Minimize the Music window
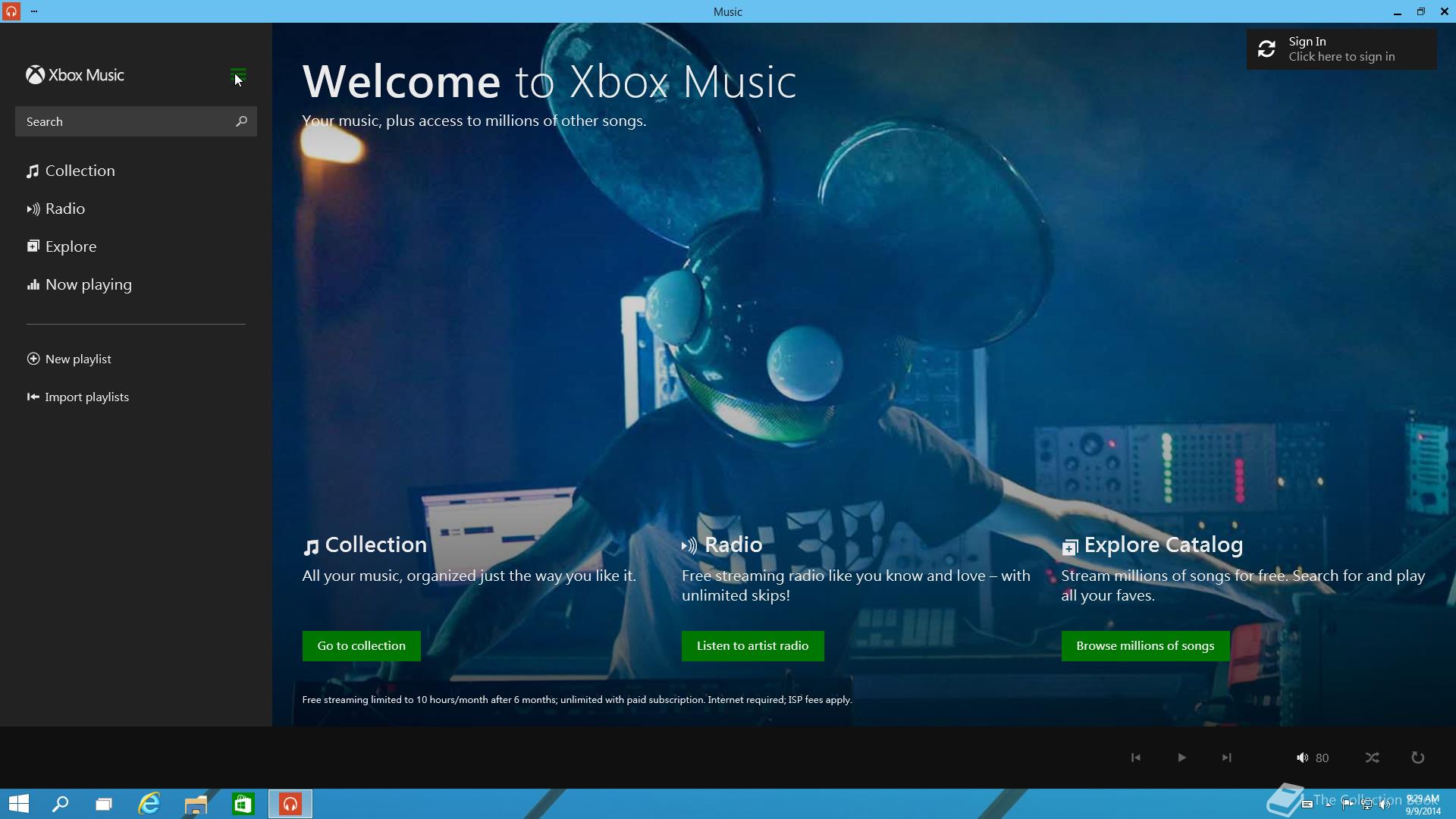The width and height of the screenshot is (1456, 819). (x=1397, y=11)
